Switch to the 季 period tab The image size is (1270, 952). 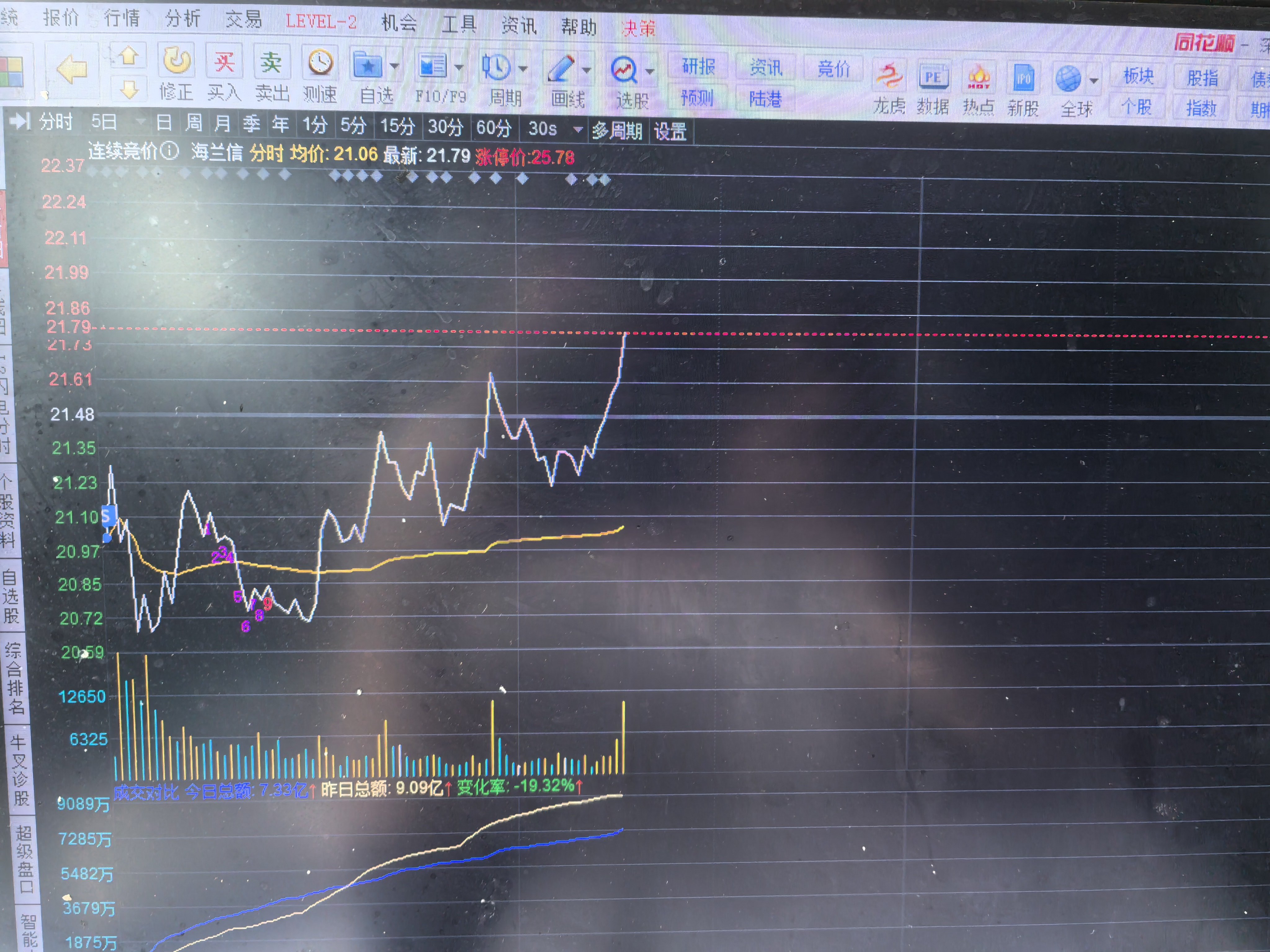tap(251, 124)
